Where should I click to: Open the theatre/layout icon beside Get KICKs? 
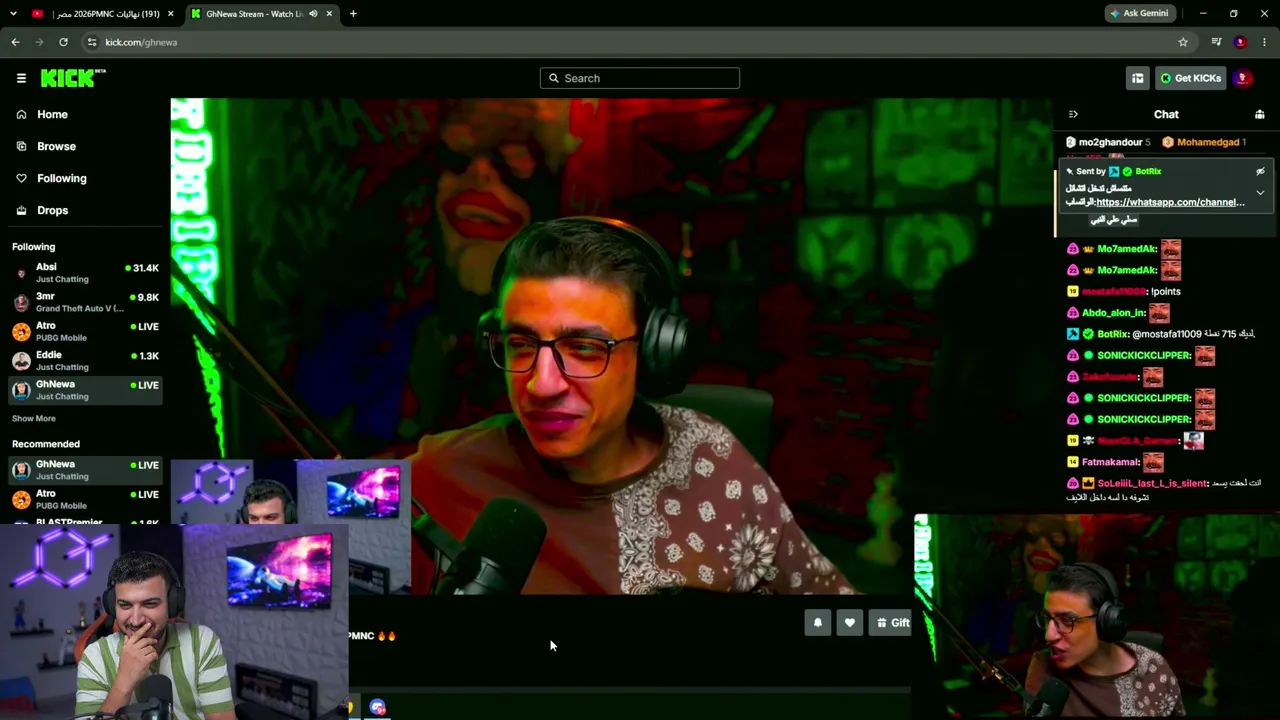pos(1138,78)
